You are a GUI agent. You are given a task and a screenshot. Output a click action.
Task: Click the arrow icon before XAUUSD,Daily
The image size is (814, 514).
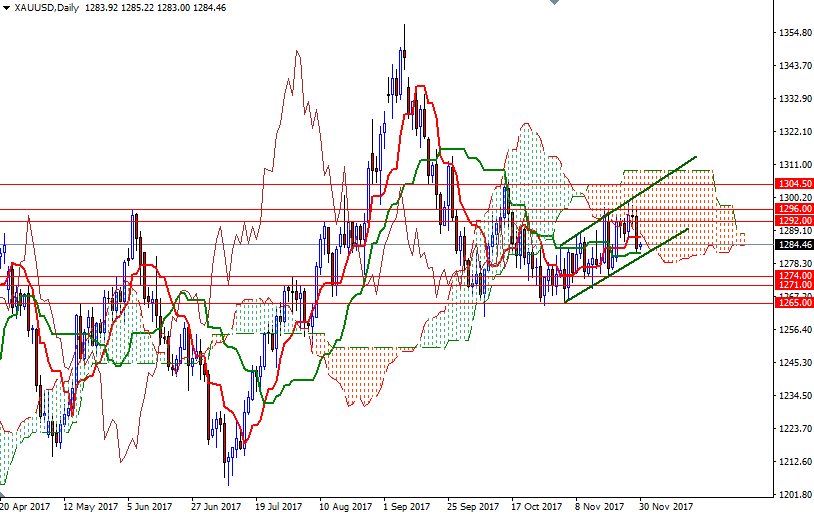tap(5, 8)
